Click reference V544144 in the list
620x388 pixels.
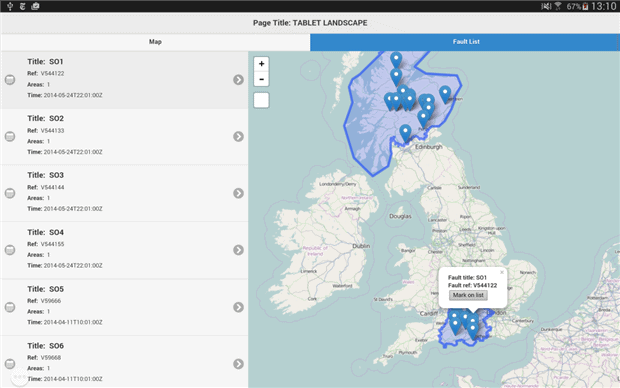tap(52, 187)
